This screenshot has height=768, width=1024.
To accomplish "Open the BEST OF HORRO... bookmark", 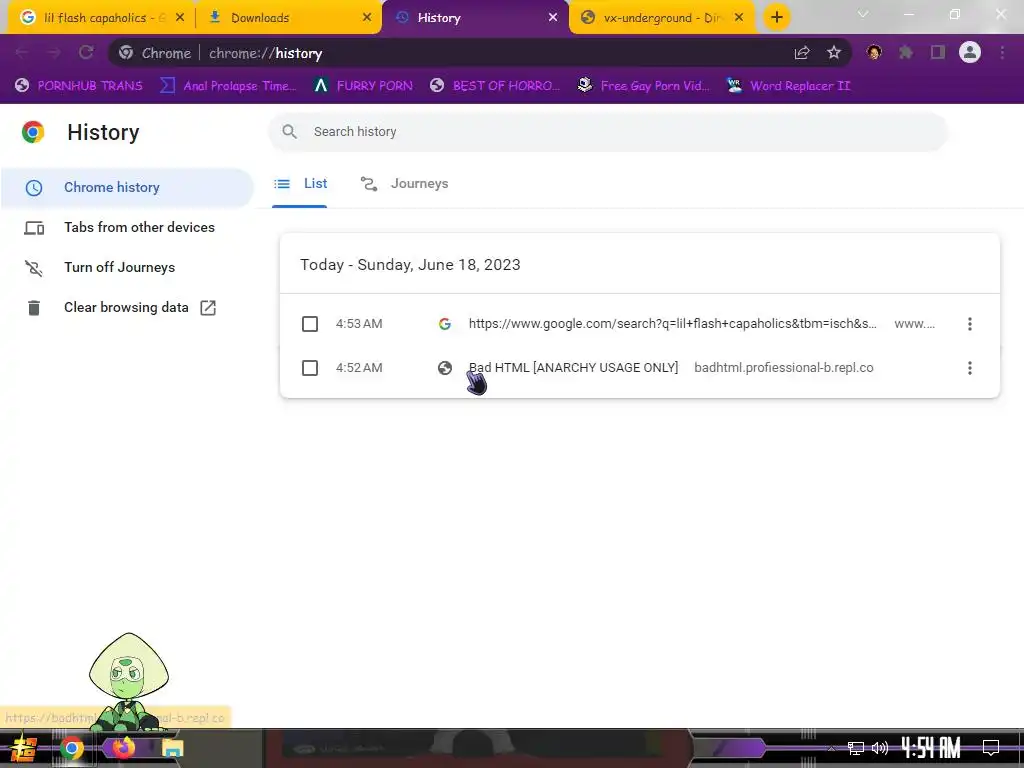I will coord(496,86).
